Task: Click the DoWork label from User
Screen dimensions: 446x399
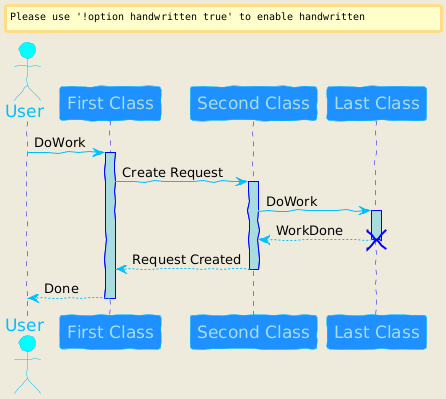Action: point(60,143)
